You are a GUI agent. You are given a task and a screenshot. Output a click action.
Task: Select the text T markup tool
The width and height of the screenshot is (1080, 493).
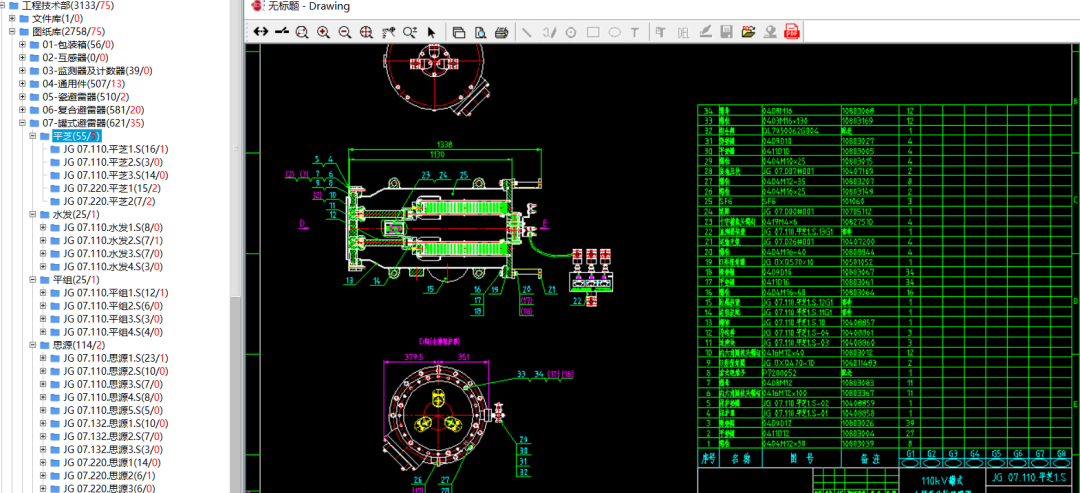[635, 32]
